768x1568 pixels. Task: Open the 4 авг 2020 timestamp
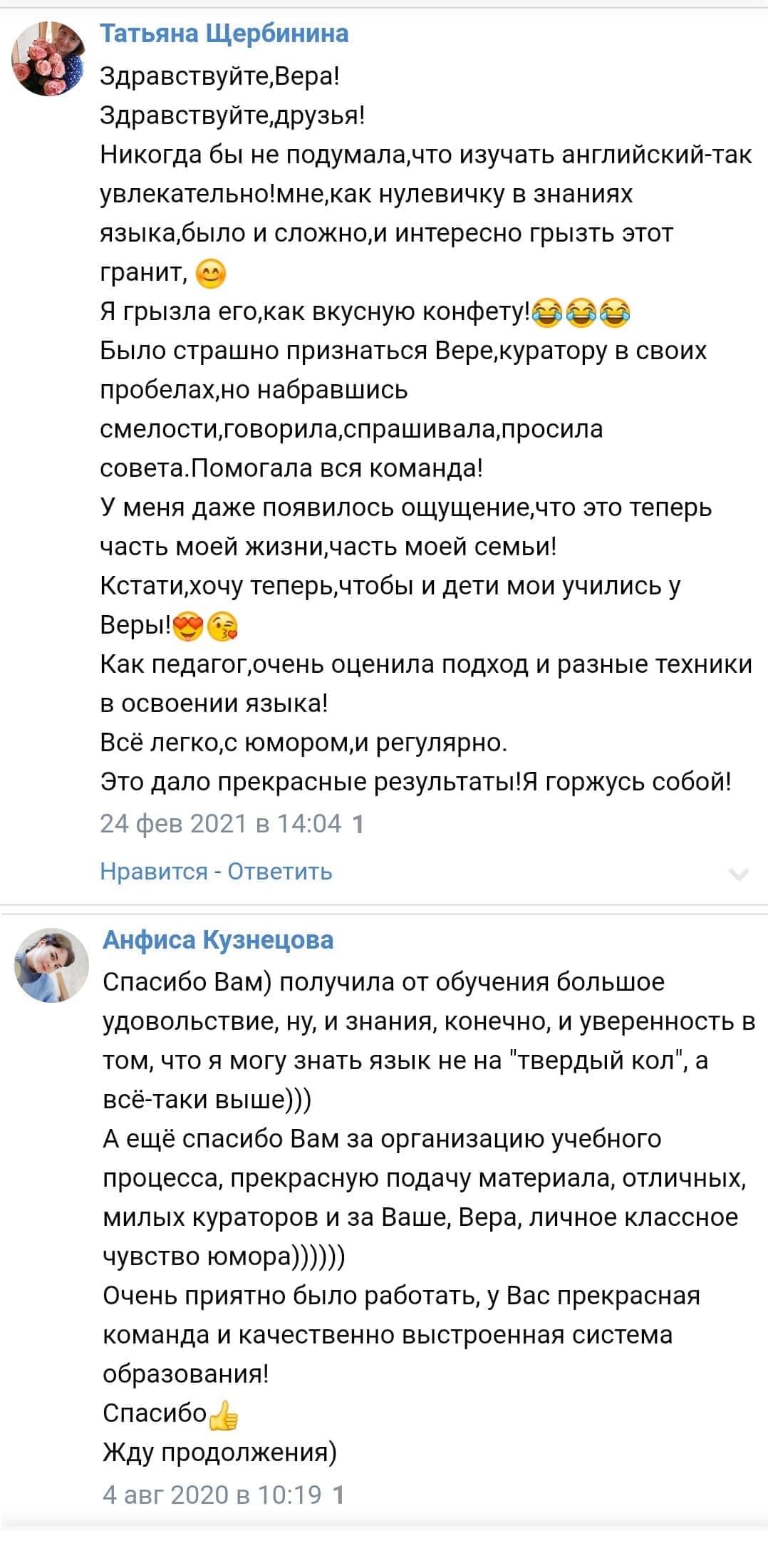click(x=212, y=1495)
